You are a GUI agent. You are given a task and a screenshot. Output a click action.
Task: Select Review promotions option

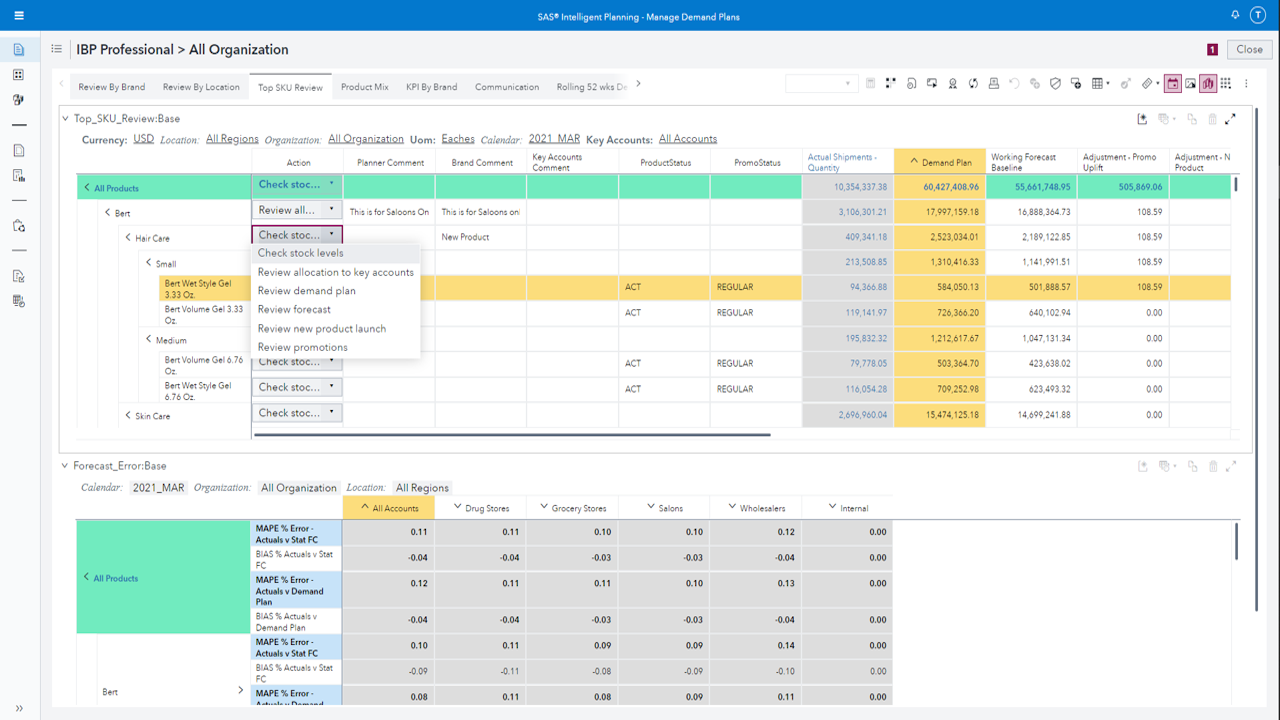coord(335,347)
